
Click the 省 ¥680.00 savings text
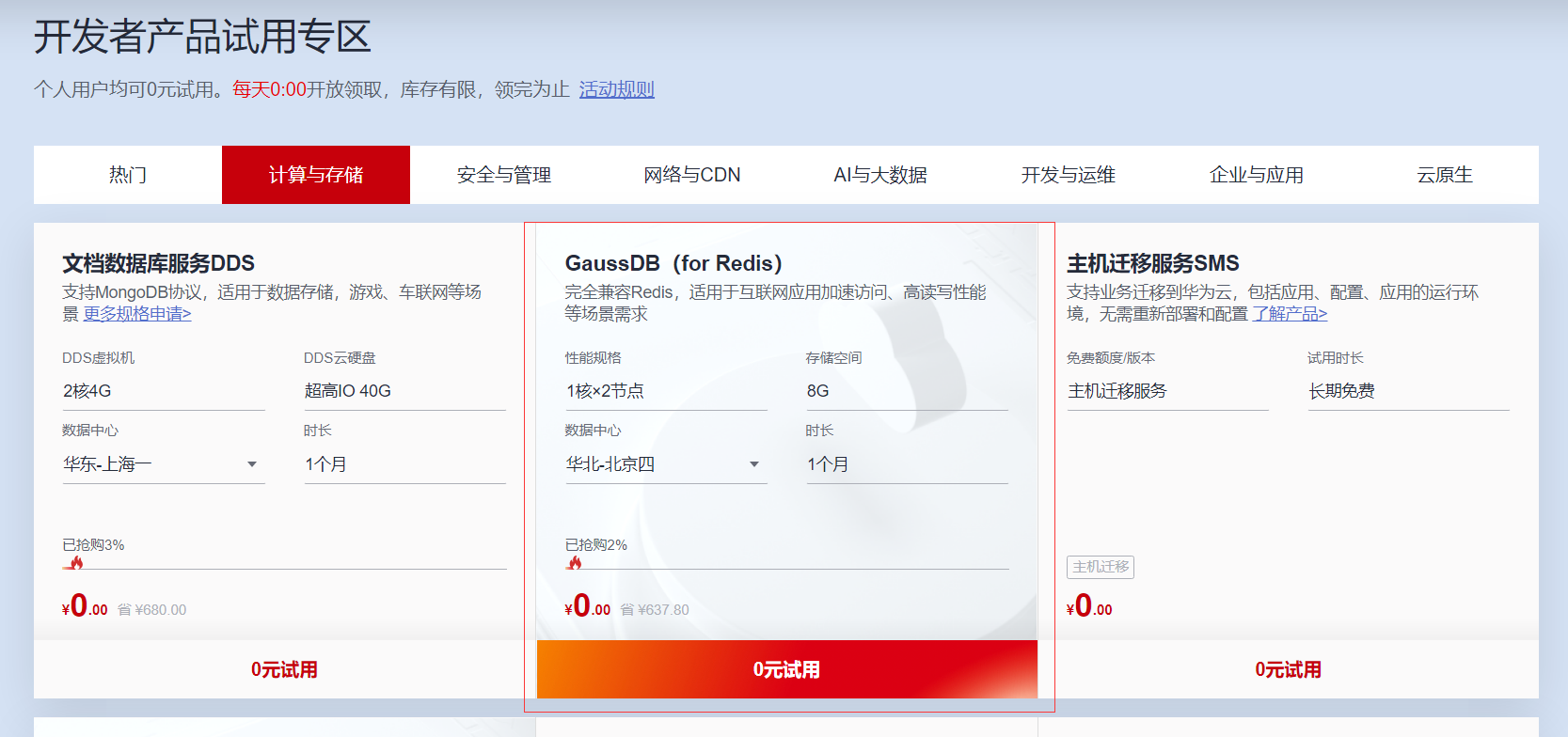152,610
